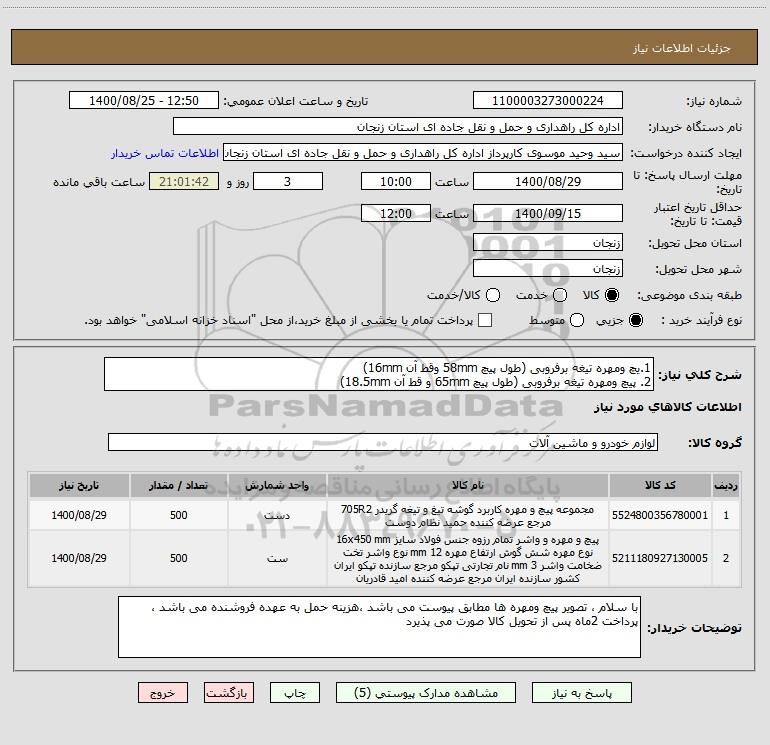Screen dimensions: 770x745
Task: Click the days remaining field showing 3
Action: (288, 181)
